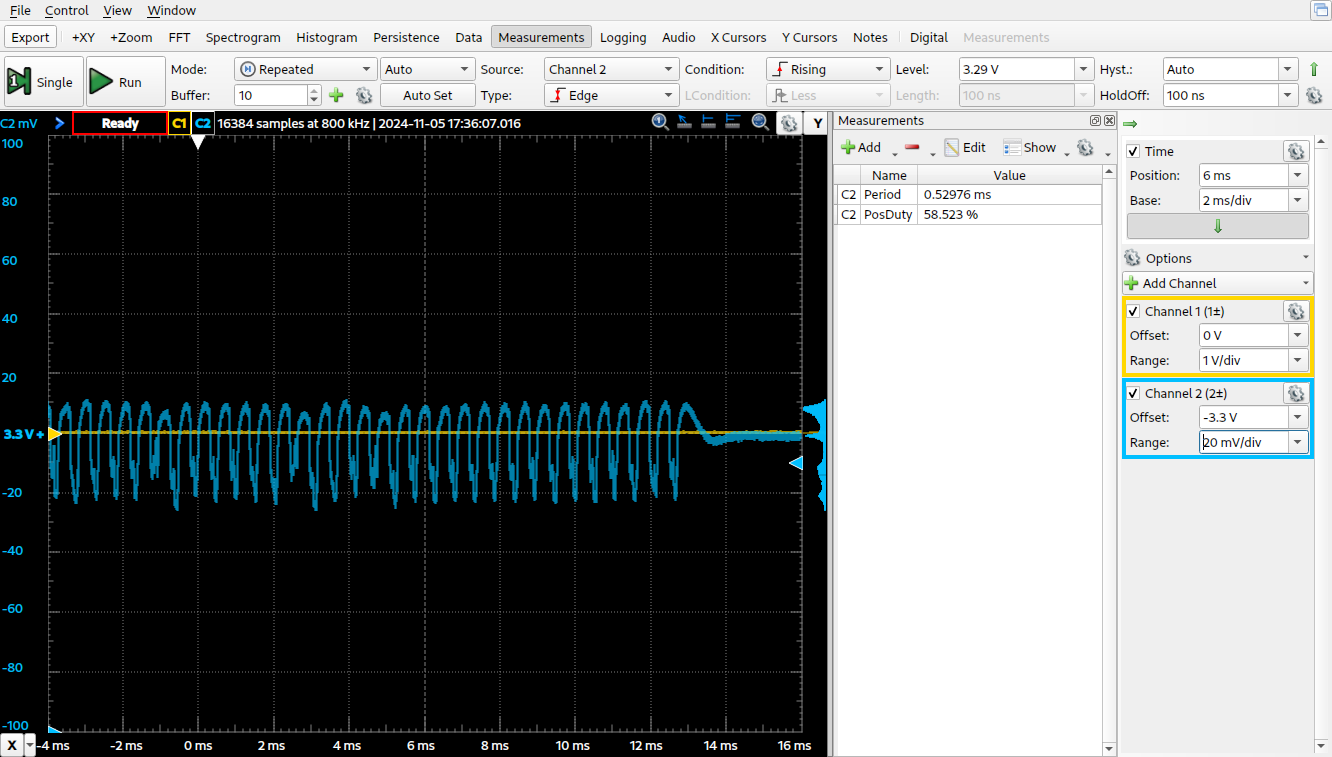The height and width of the screenshot is (757, 1332).
Task: Uncheck the Channel 1 checkbox
Action: coord(1133,312)
